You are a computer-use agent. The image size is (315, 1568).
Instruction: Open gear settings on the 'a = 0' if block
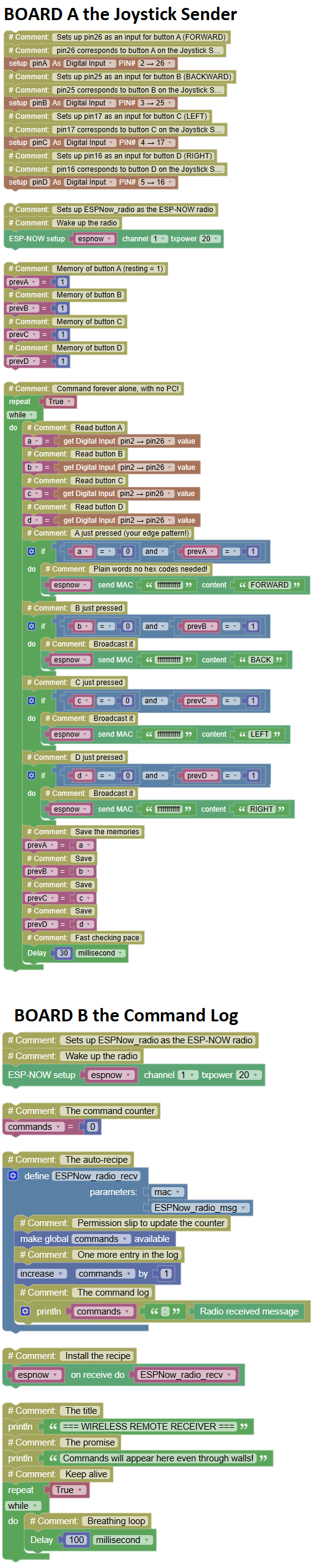point(32,552)
